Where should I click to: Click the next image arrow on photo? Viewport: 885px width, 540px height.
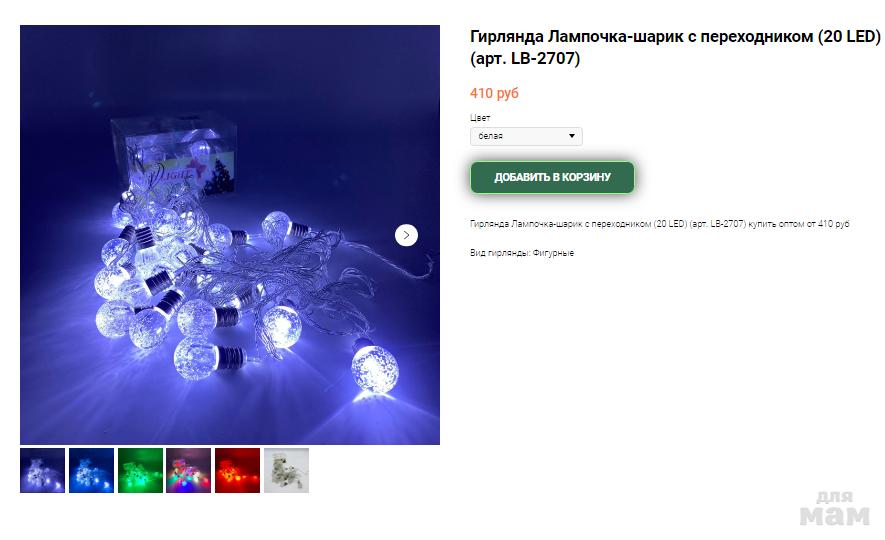[x=406, y=235]
